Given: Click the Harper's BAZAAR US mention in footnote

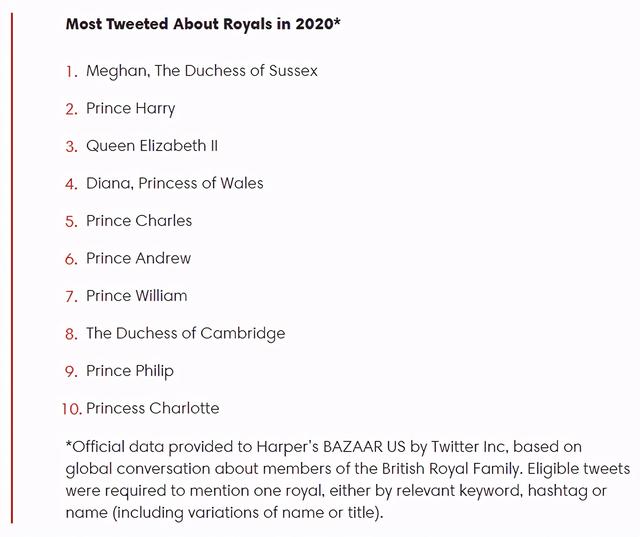Looking at the screenshot, I should [331, 446].
